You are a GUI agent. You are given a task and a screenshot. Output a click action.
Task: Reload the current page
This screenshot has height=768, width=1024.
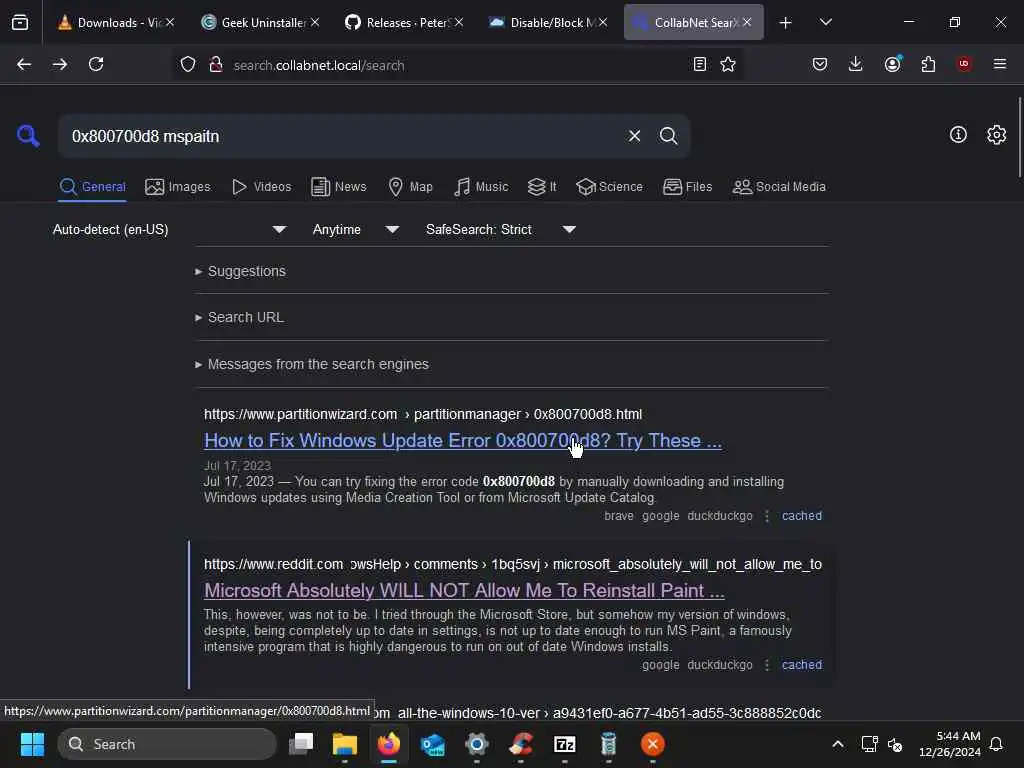(96, 64)
